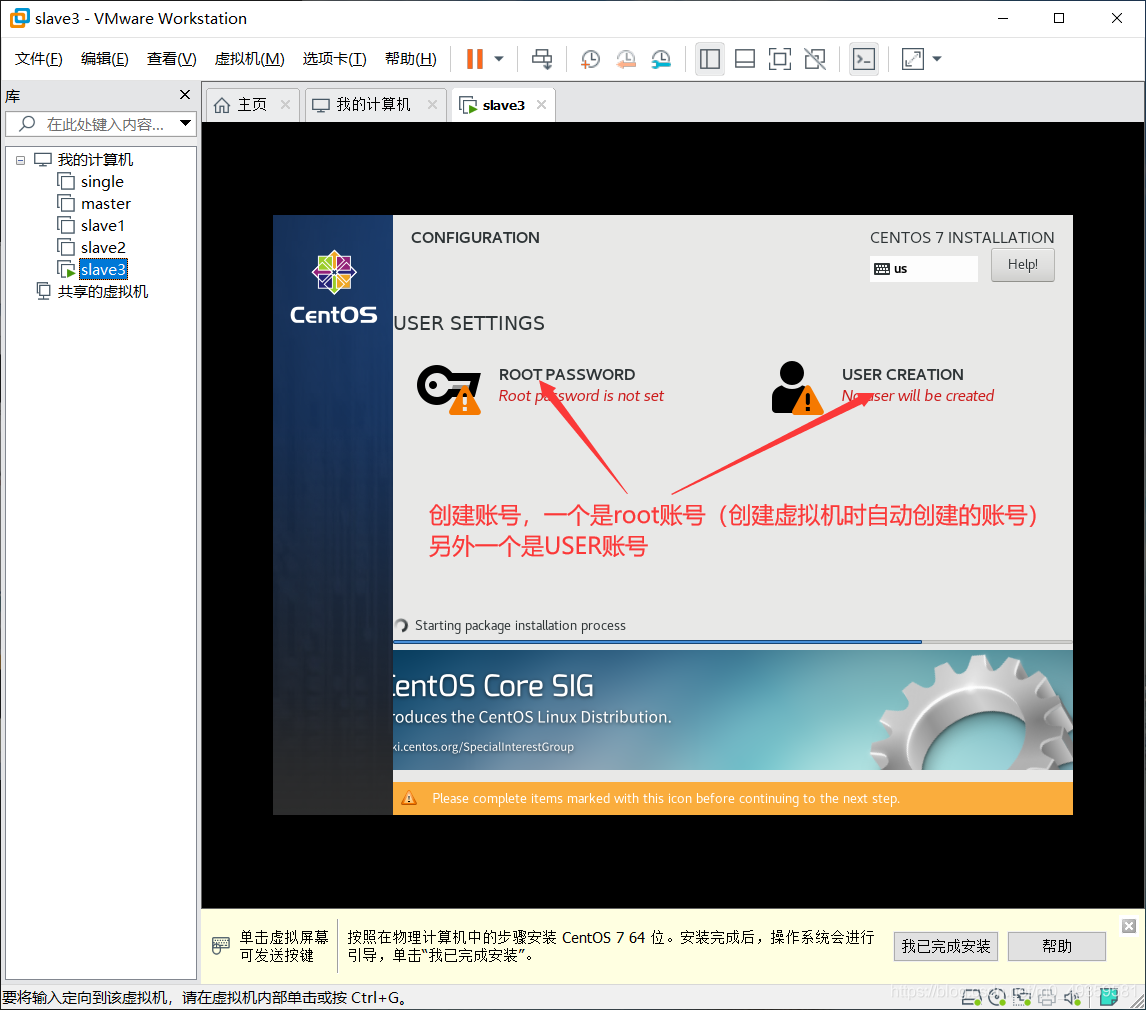This screenshot has width=1146, height=1010.
Task: Click the Help! button in installer
Action: (x=1022, y=265)
